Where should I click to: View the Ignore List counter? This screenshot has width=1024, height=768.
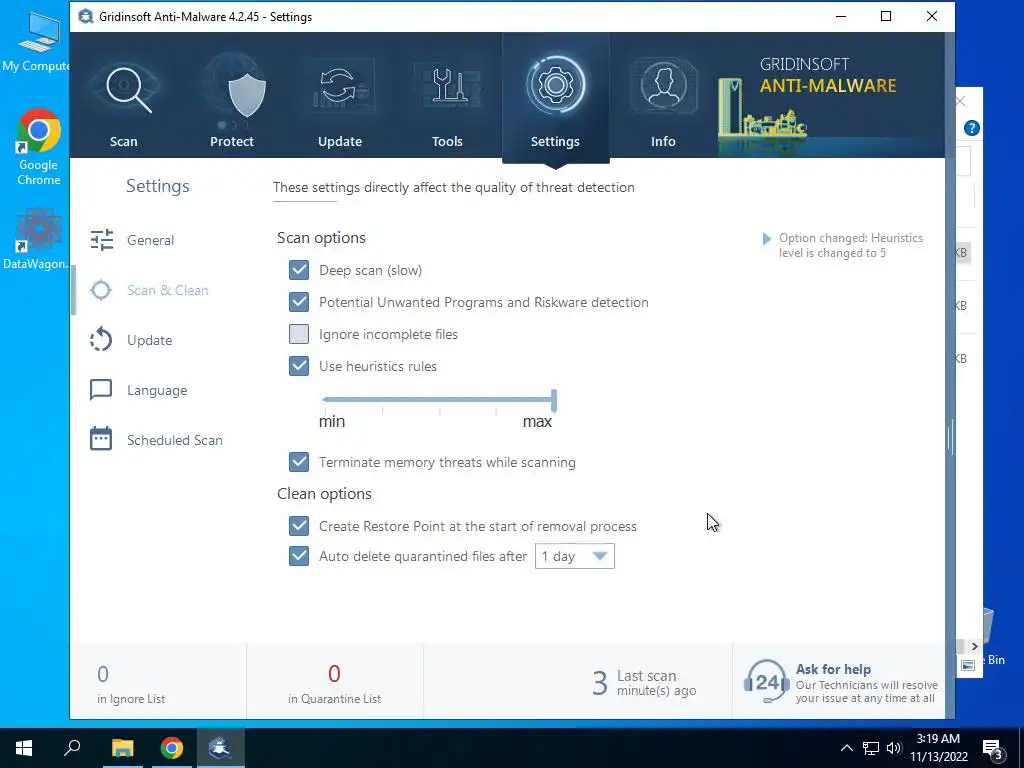pyautogui.click(x=131, y=683)
